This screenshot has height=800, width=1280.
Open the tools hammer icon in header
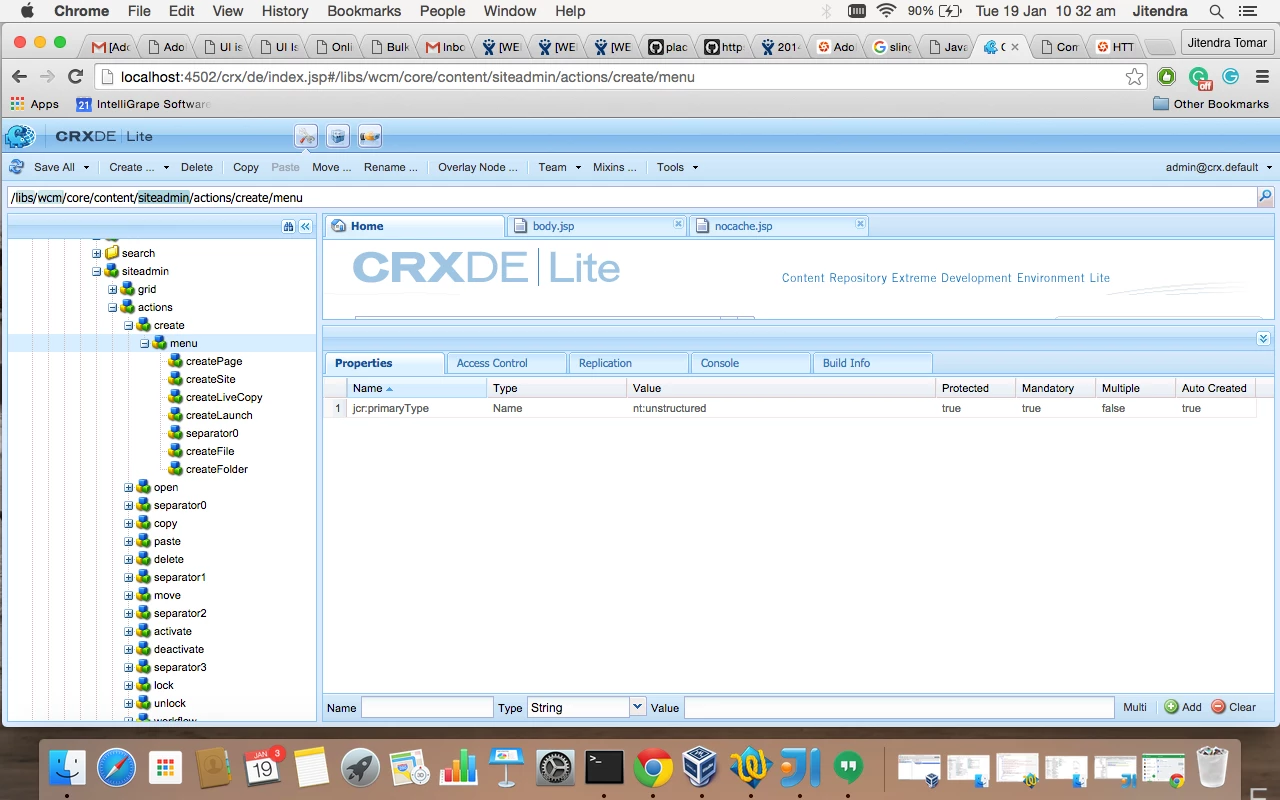tap(306, 136)
